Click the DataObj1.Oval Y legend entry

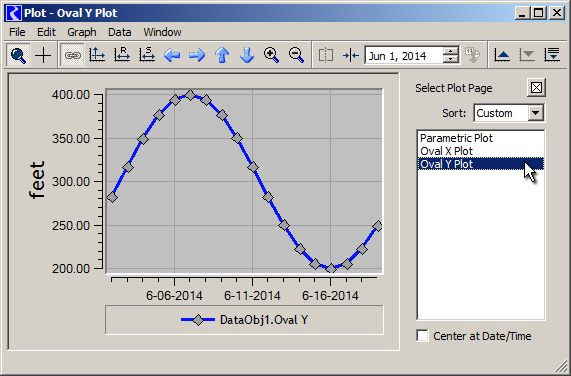244,320
